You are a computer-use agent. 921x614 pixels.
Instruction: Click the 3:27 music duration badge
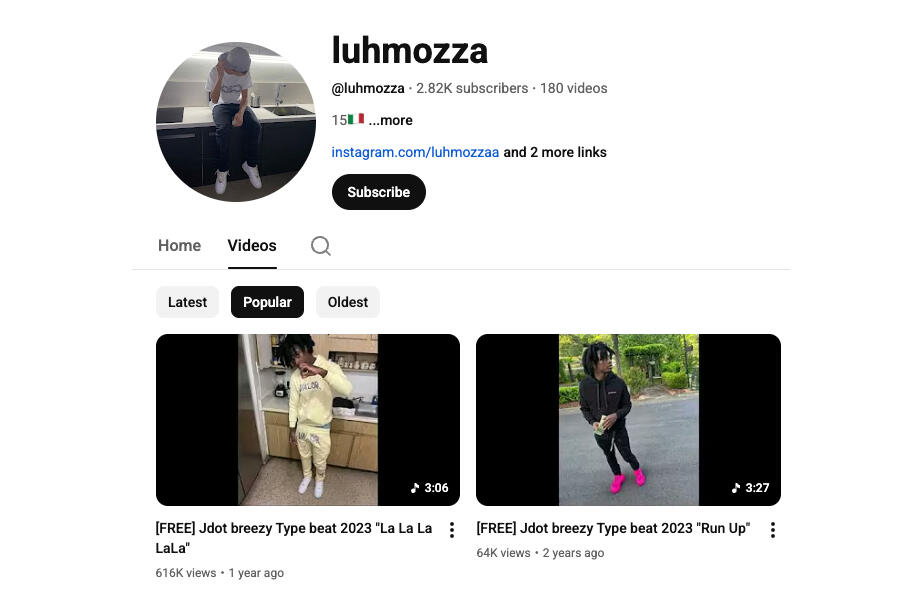[x=750, y=488]
